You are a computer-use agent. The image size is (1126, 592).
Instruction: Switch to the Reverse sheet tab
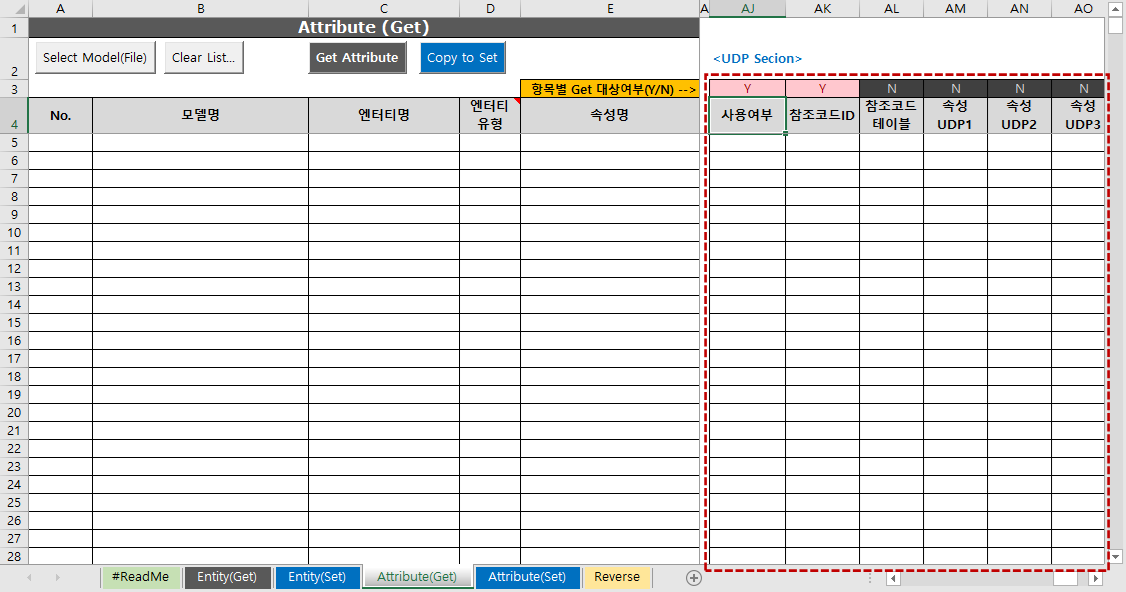point(616,577)
